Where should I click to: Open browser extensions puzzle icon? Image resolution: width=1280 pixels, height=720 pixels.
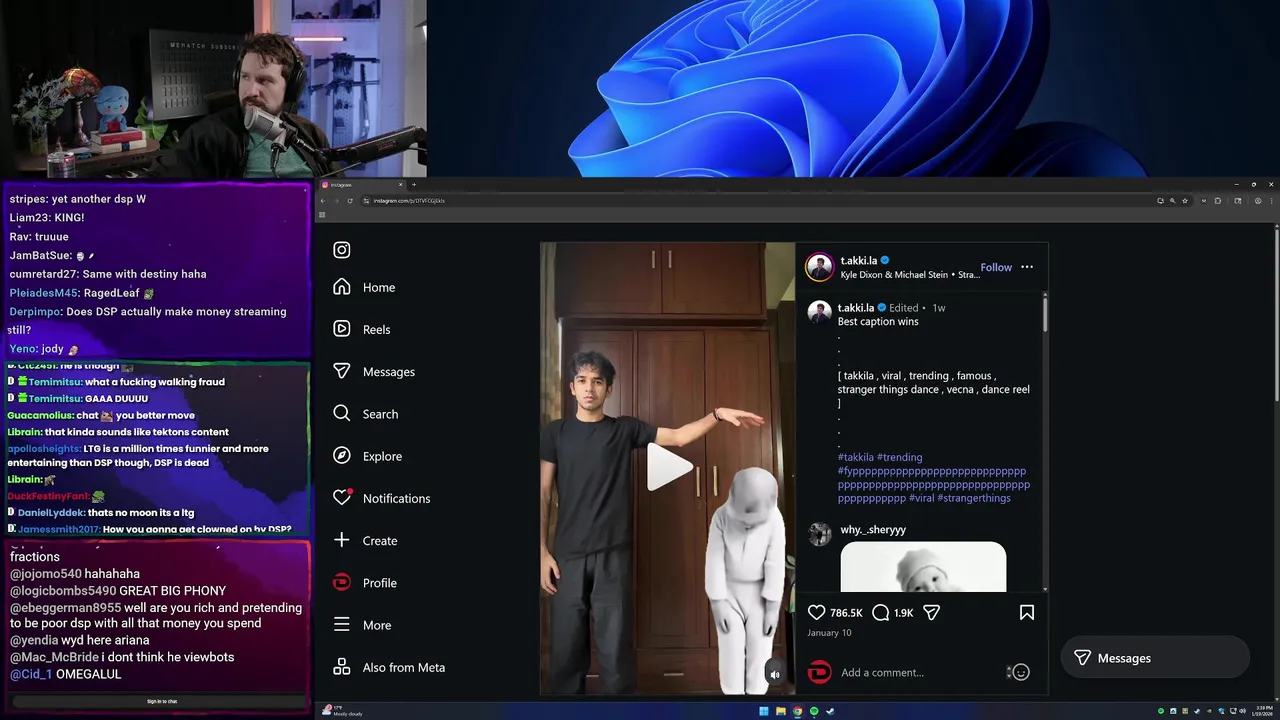tap(1217, 201)
